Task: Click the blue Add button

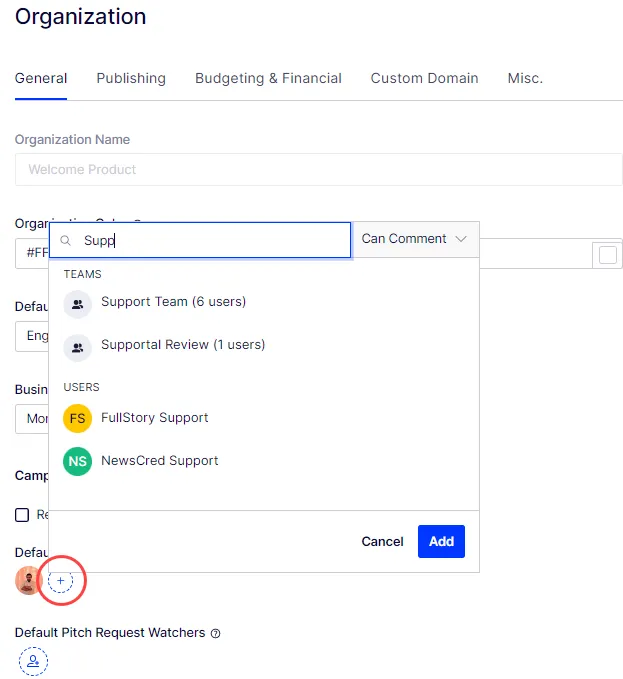Action: 441,541
